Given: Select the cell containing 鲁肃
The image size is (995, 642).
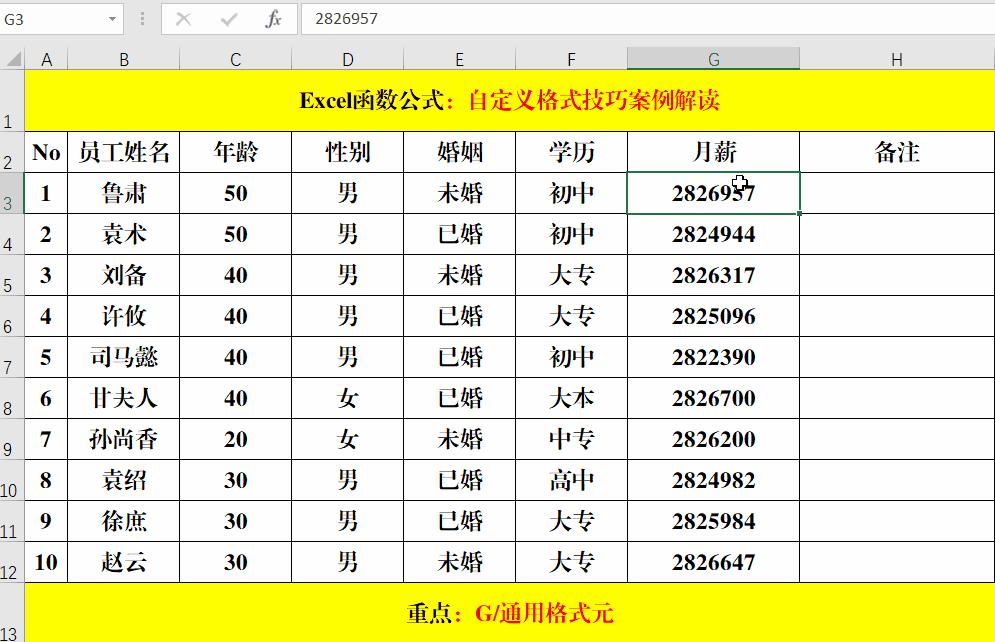Looking at the screenshot, I should (x=124, y=193).
